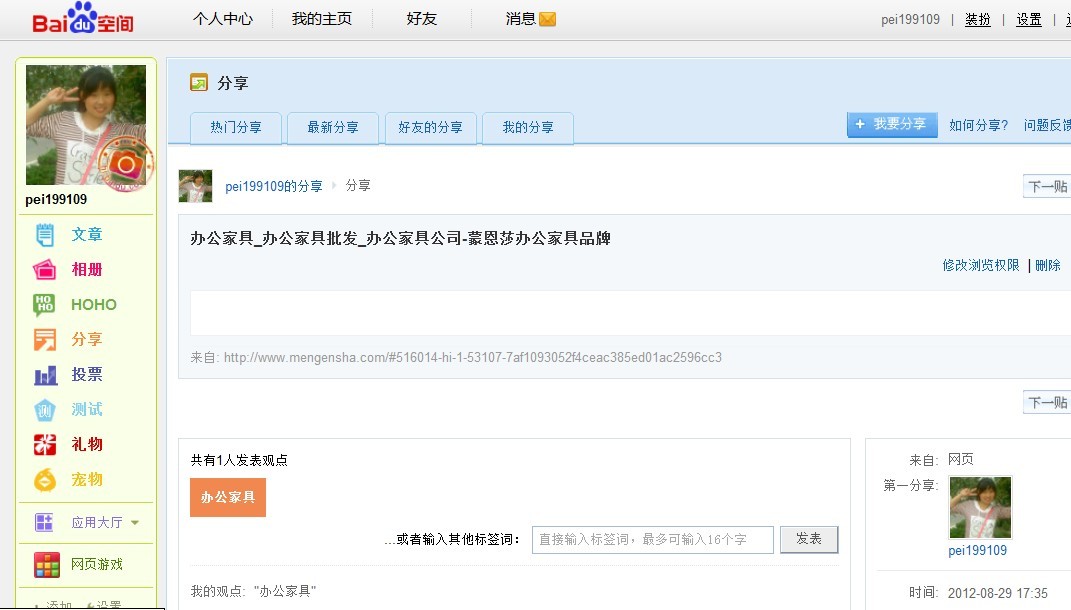This screenshot has width=1071, height=610.
Task: Click pei199109 link under first sharer
Action: tap(977, 551)
